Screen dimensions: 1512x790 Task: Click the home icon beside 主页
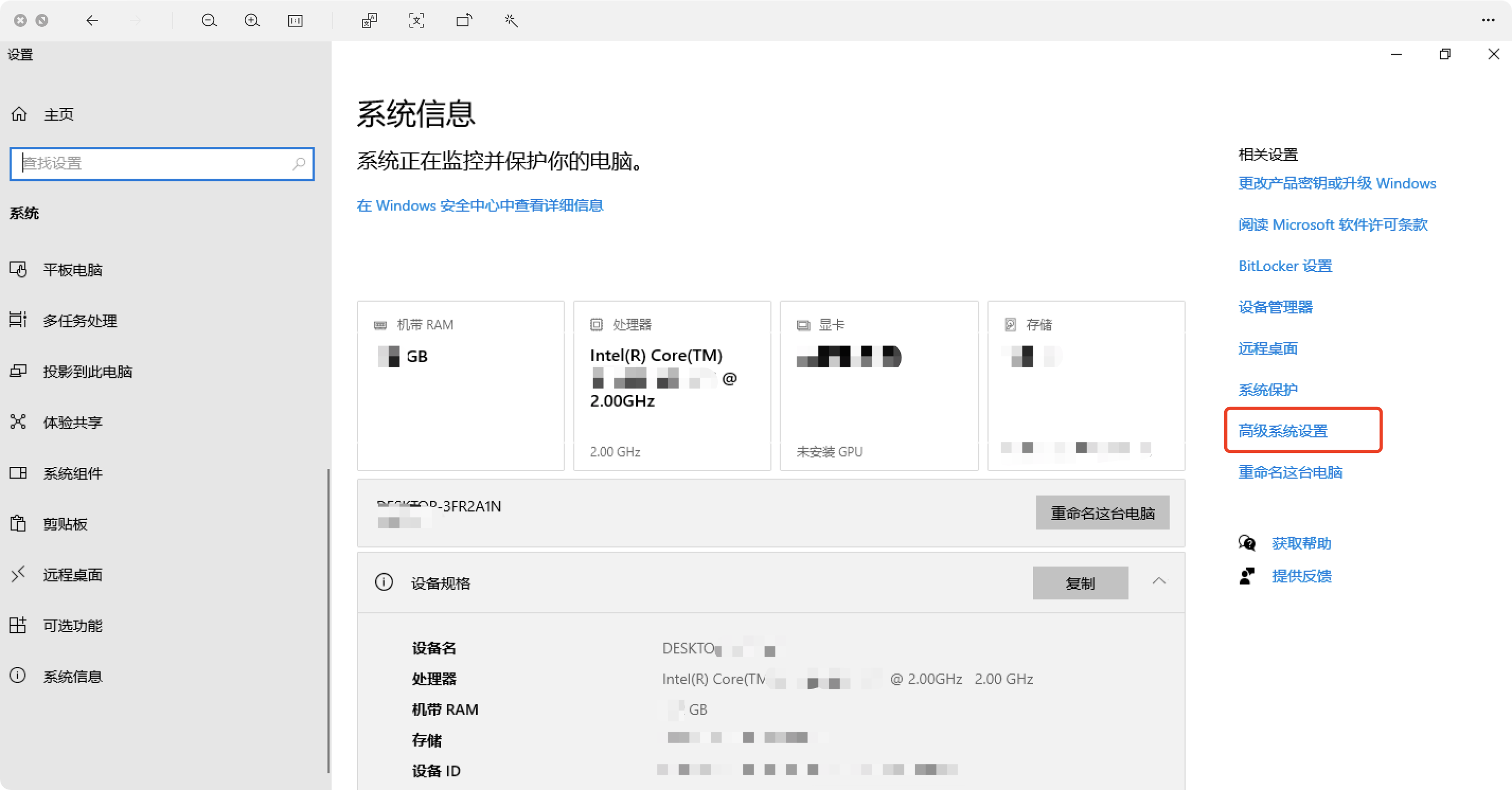click(19, 114)
